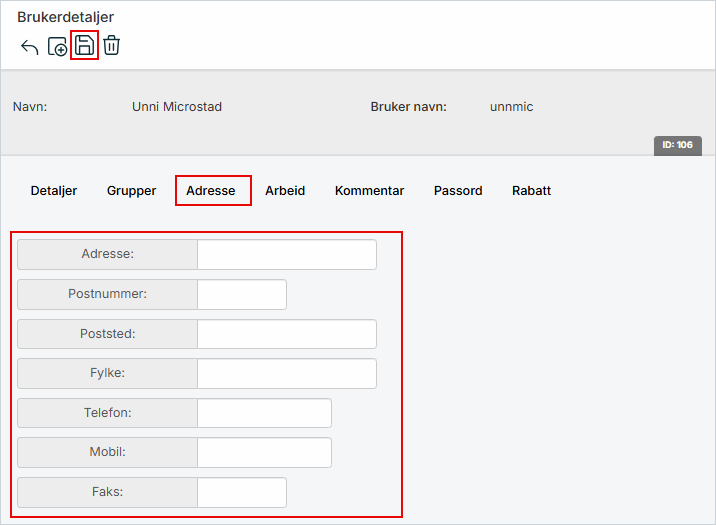Click the add new user icon
The width and height of the screenshot is (716, 525).
pyautogui.click(x=58, y=47)
